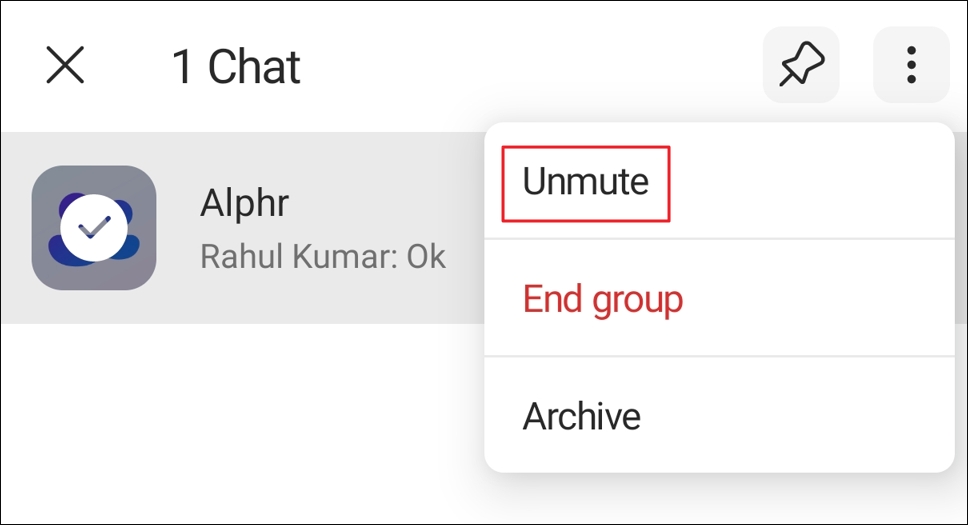Toggle the vertical ellipsis button
The image size is (968, 525).
[910, 65]
